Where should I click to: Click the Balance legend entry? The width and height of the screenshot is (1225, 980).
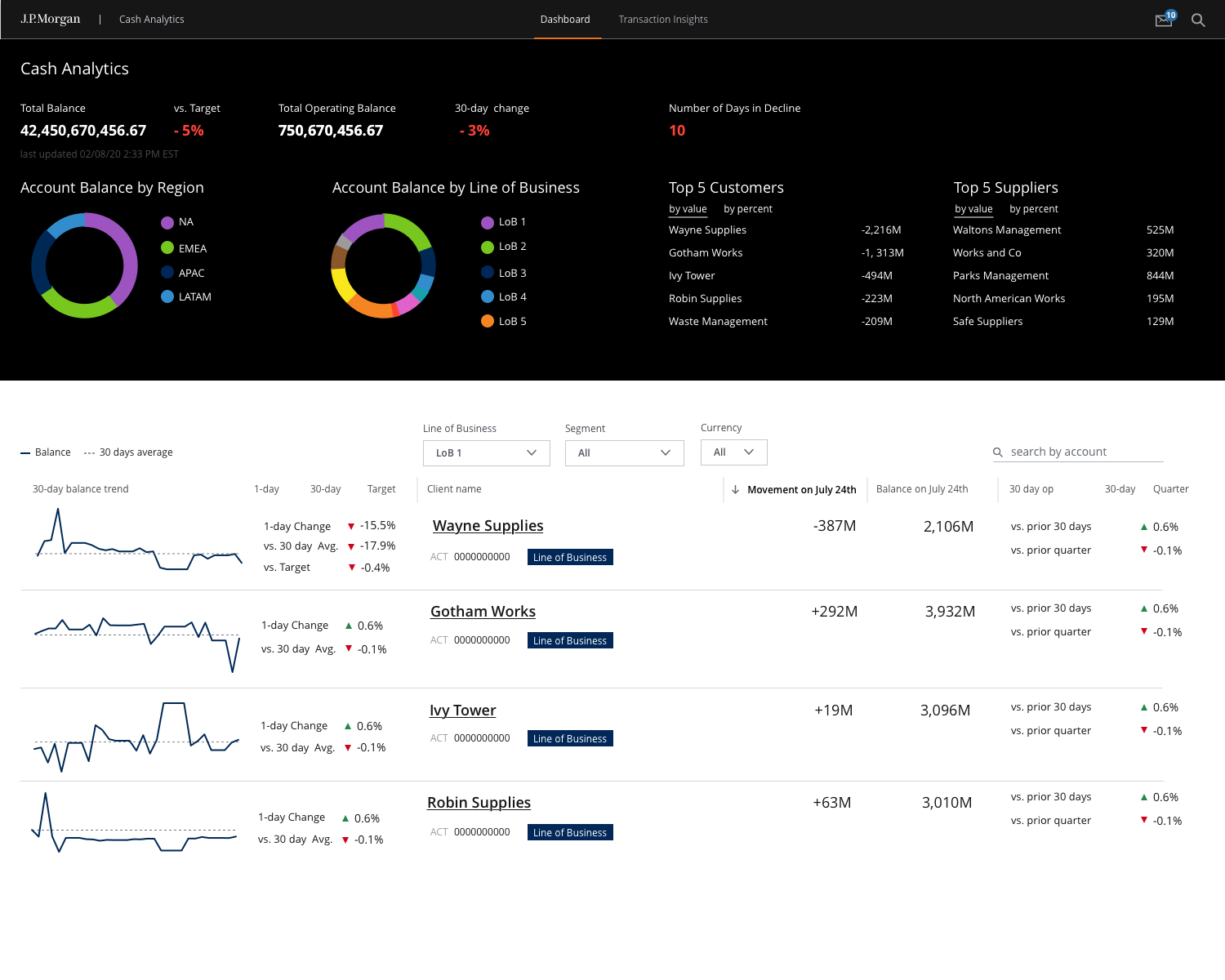coord(46,452)
